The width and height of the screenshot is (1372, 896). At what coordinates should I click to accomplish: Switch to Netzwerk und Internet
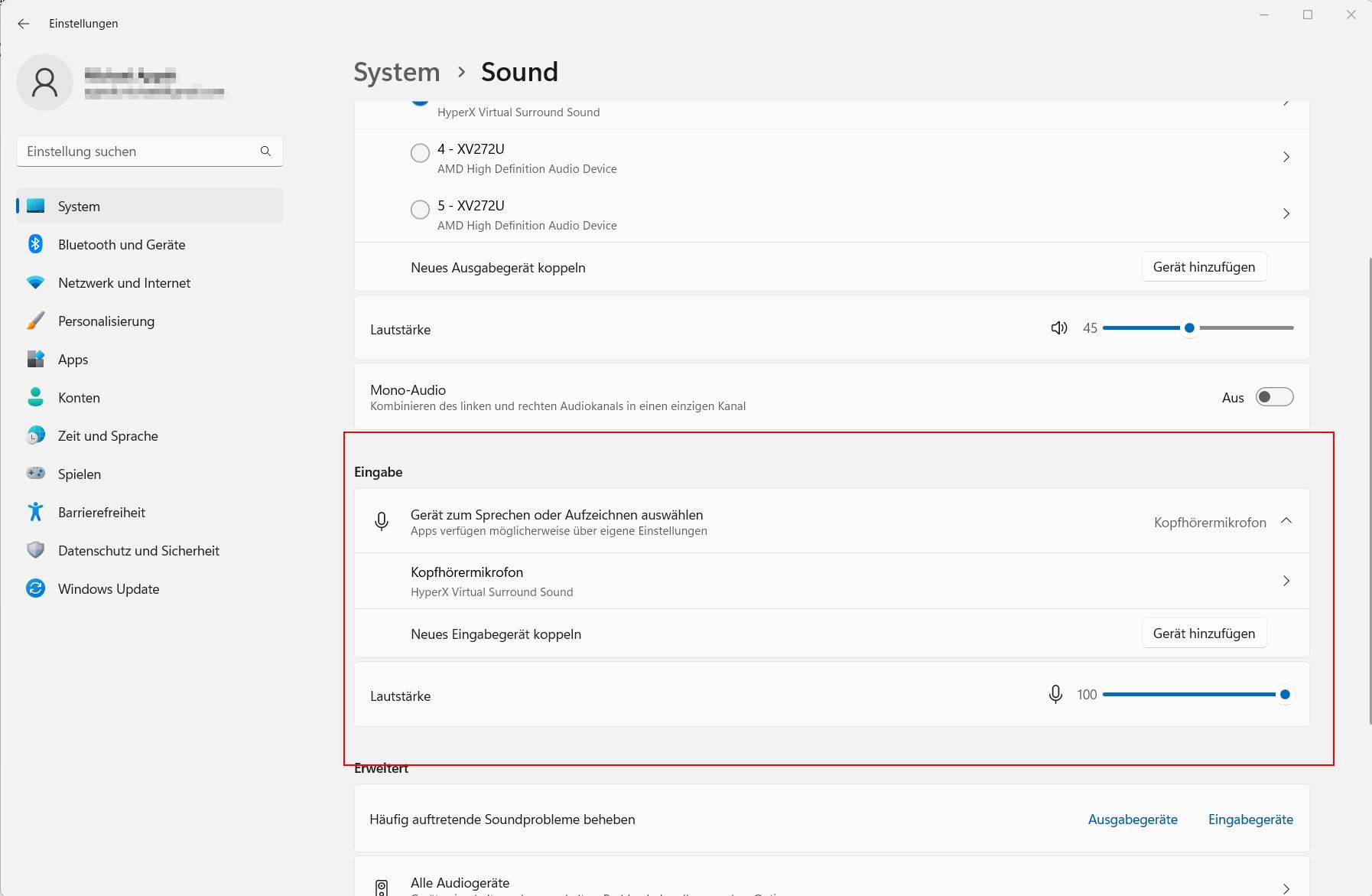[x=124, y=283]
